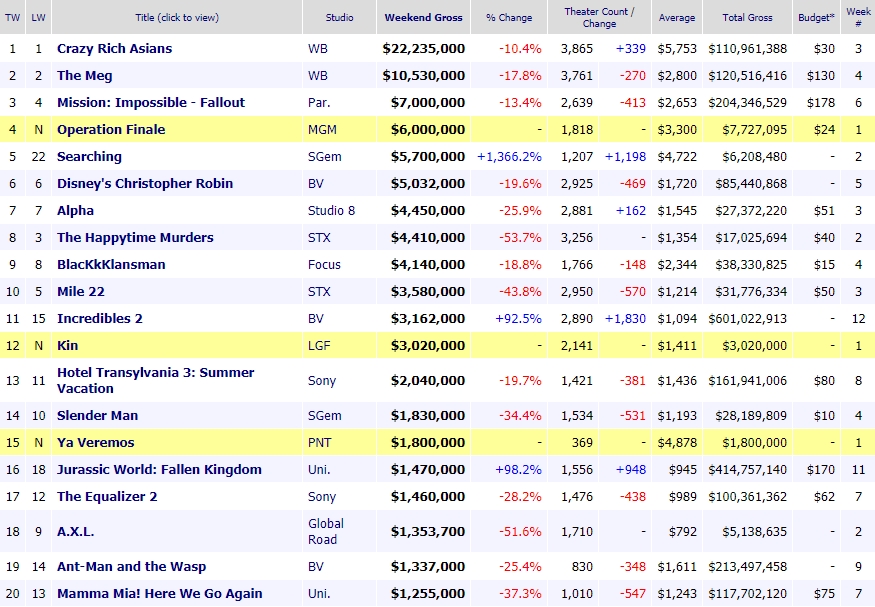
Task: Select total gross $213,497,458
Action: pyautogui.click(x=748, y=567)
